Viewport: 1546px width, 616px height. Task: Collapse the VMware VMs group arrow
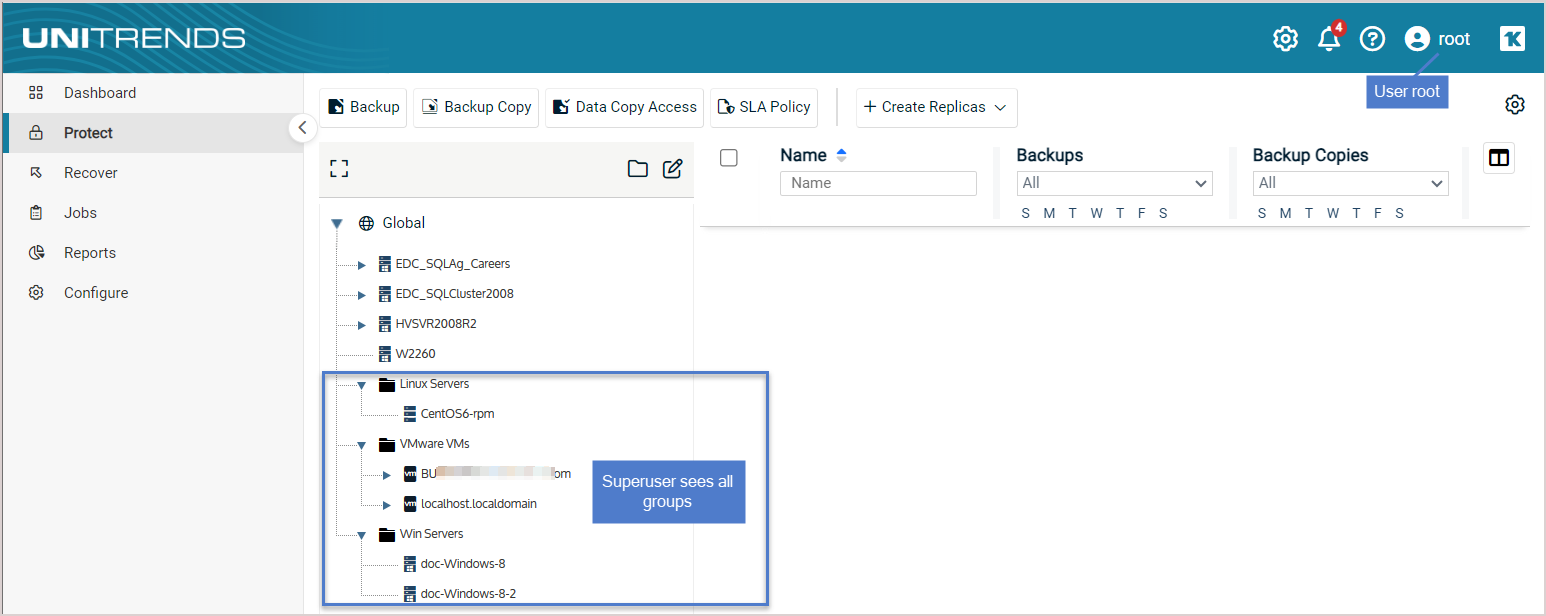(x=362, y=445)
